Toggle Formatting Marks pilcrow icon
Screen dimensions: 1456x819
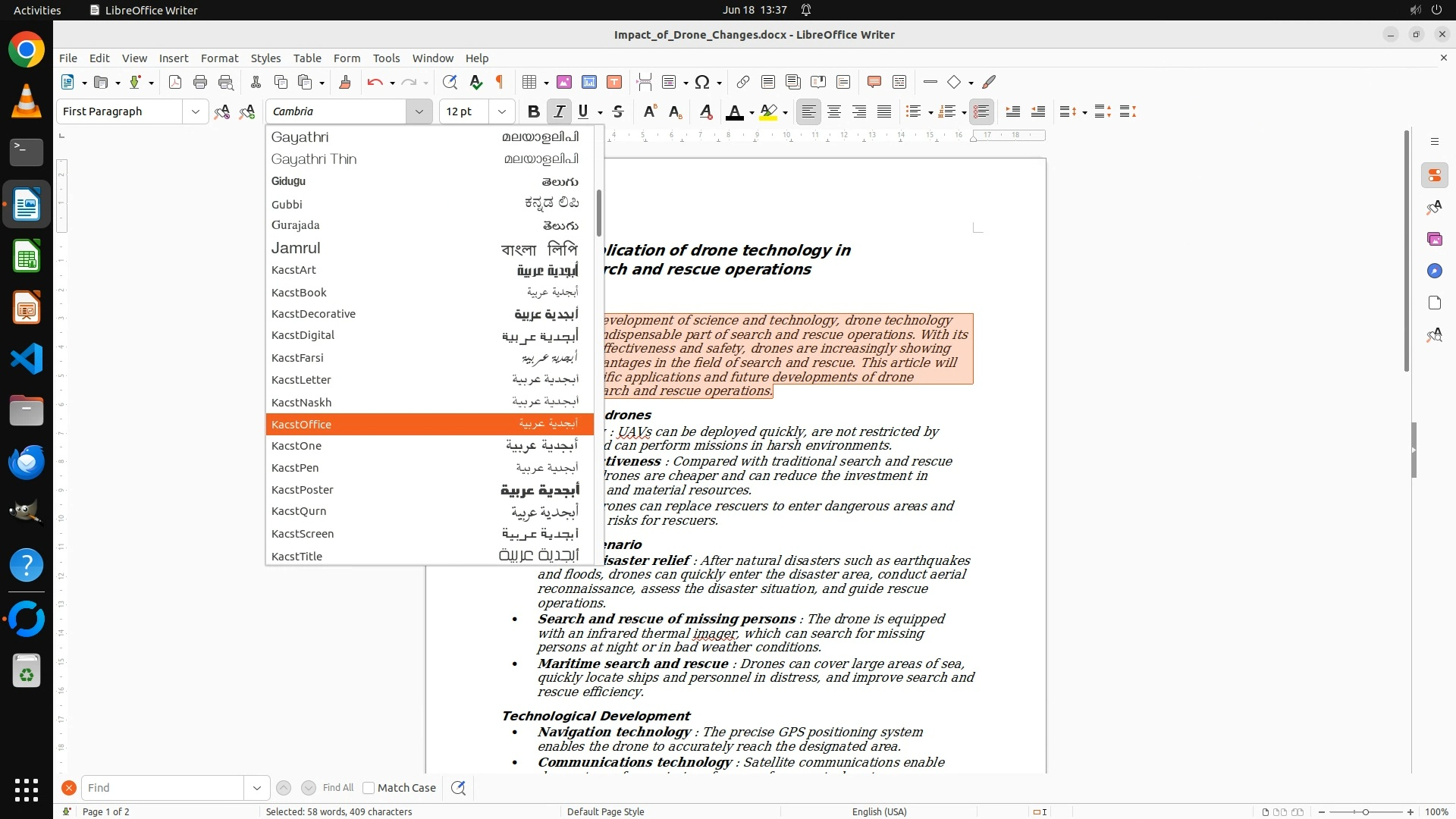tap(500, 83)
